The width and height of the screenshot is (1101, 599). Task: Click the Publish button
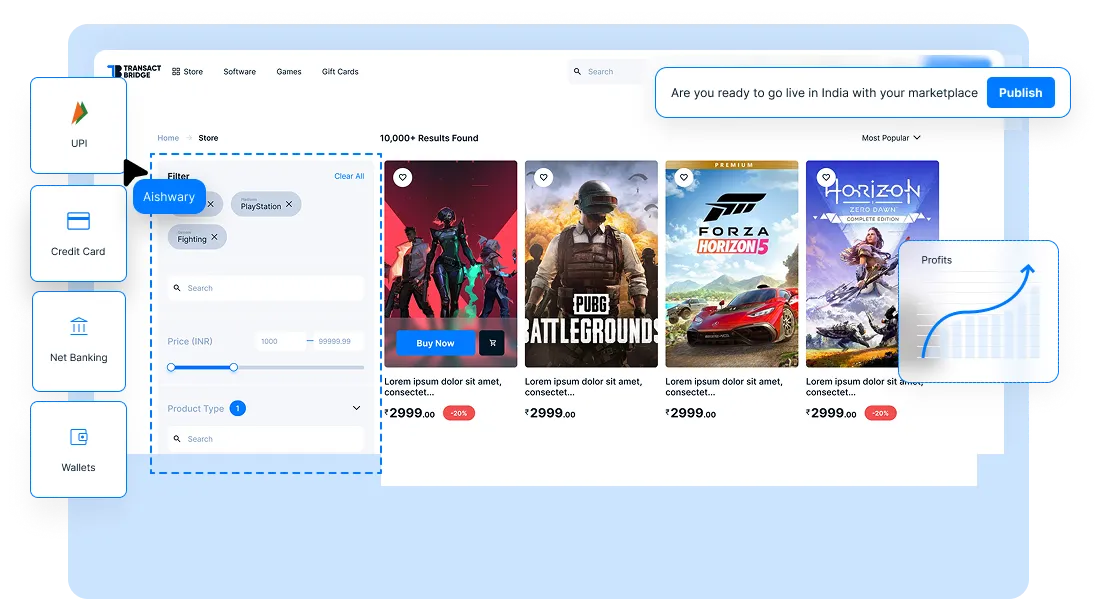(x=1021, y=92)
